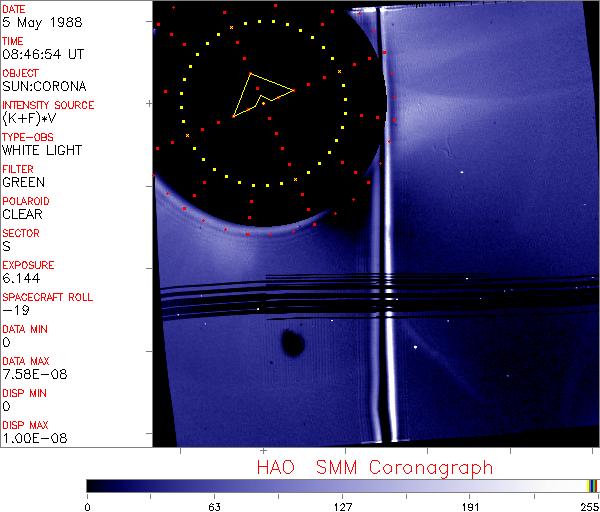This screenshot has width=600, height=512.
Task: Click the color bar's "255" tick label
Action: click(590, 507)
